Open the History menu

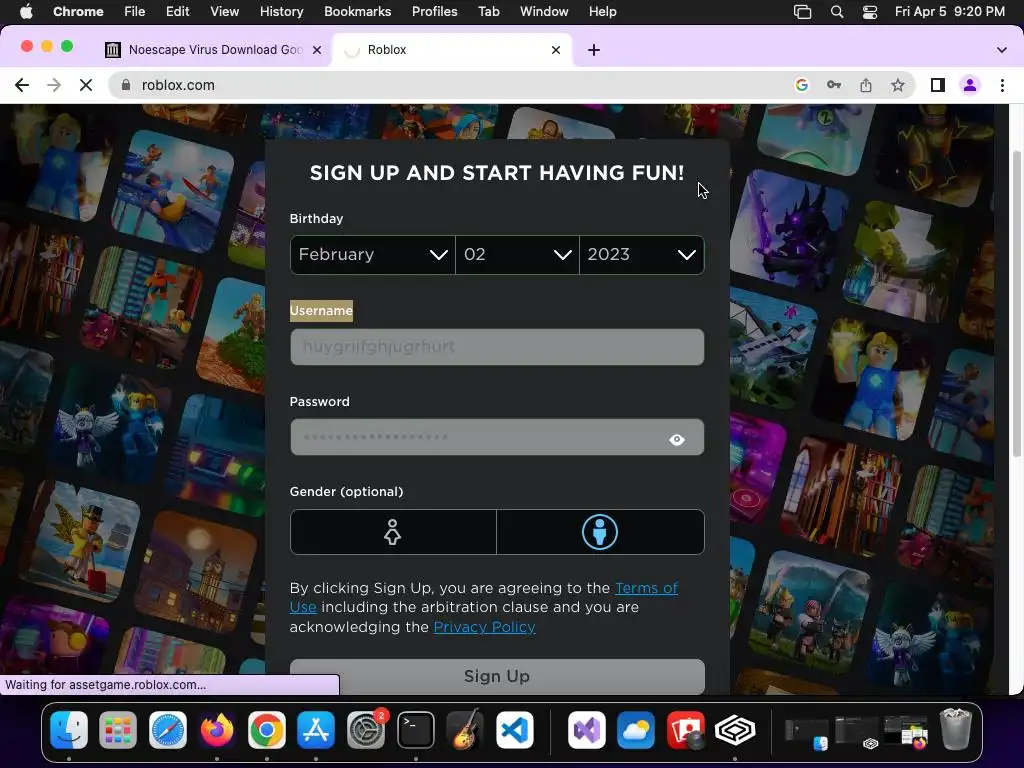coord(281,11)
